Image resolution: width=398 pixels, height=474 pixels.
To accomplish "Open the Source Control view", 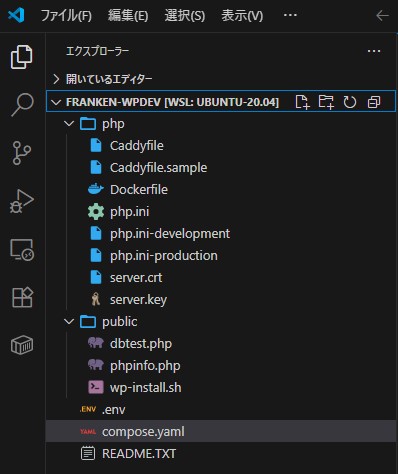I will tap(22, 153).
